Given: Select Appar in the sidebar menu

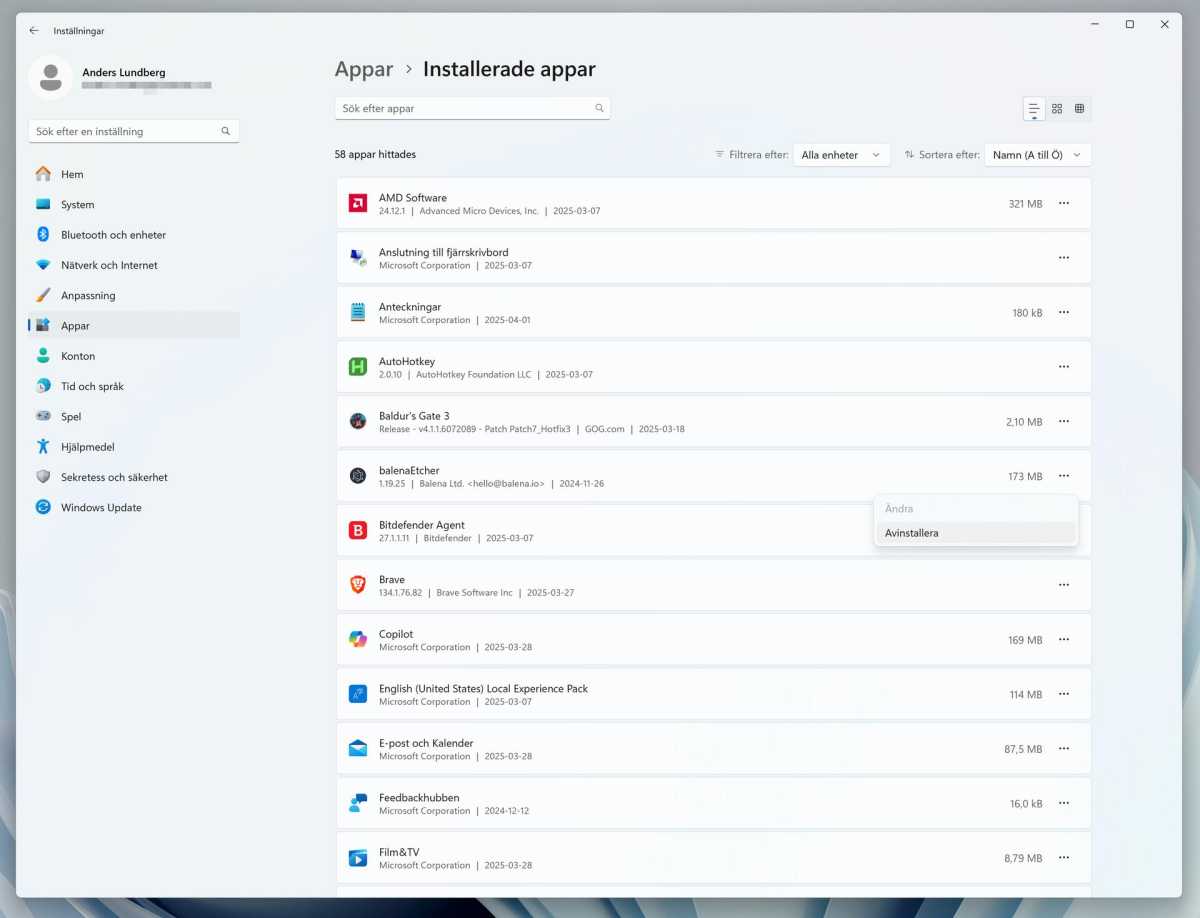Looking at the screenshot, I should coord(74,325).
